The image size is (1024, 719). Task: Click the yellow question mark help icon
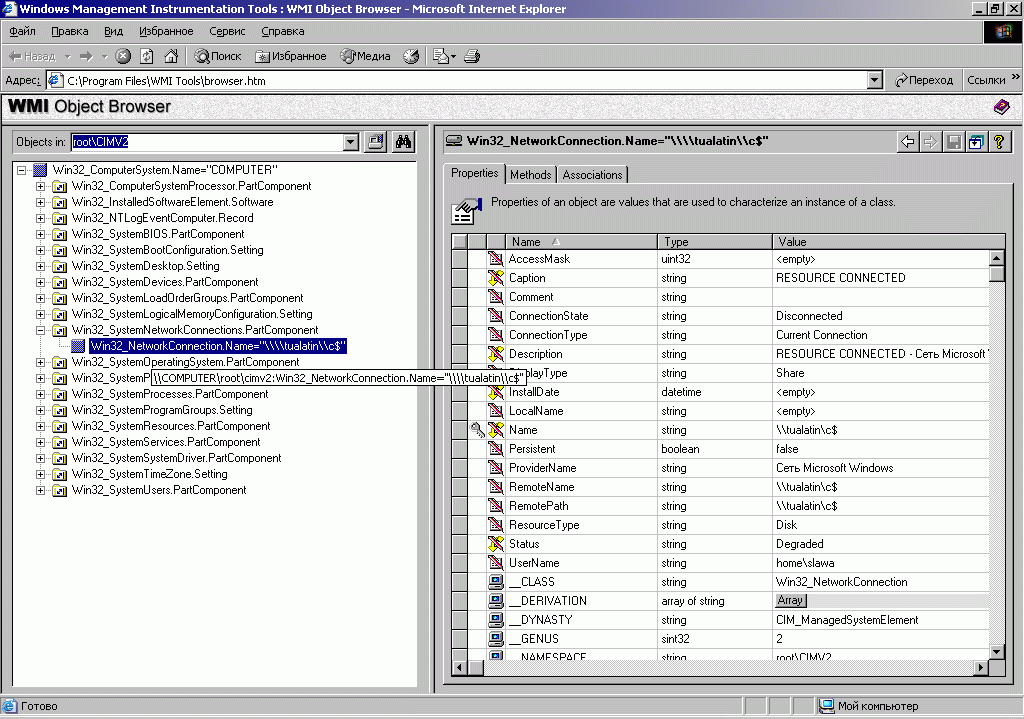click(x=999, y=141)
